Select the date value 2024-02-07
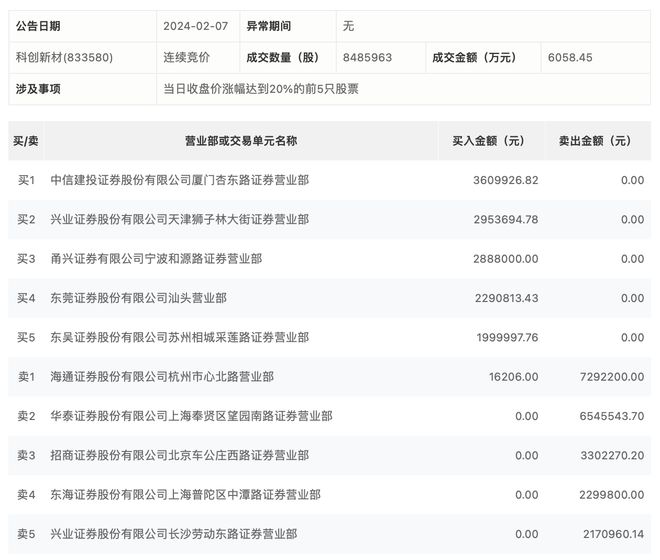Screen dimensions: 660x560 click(196, 26)
